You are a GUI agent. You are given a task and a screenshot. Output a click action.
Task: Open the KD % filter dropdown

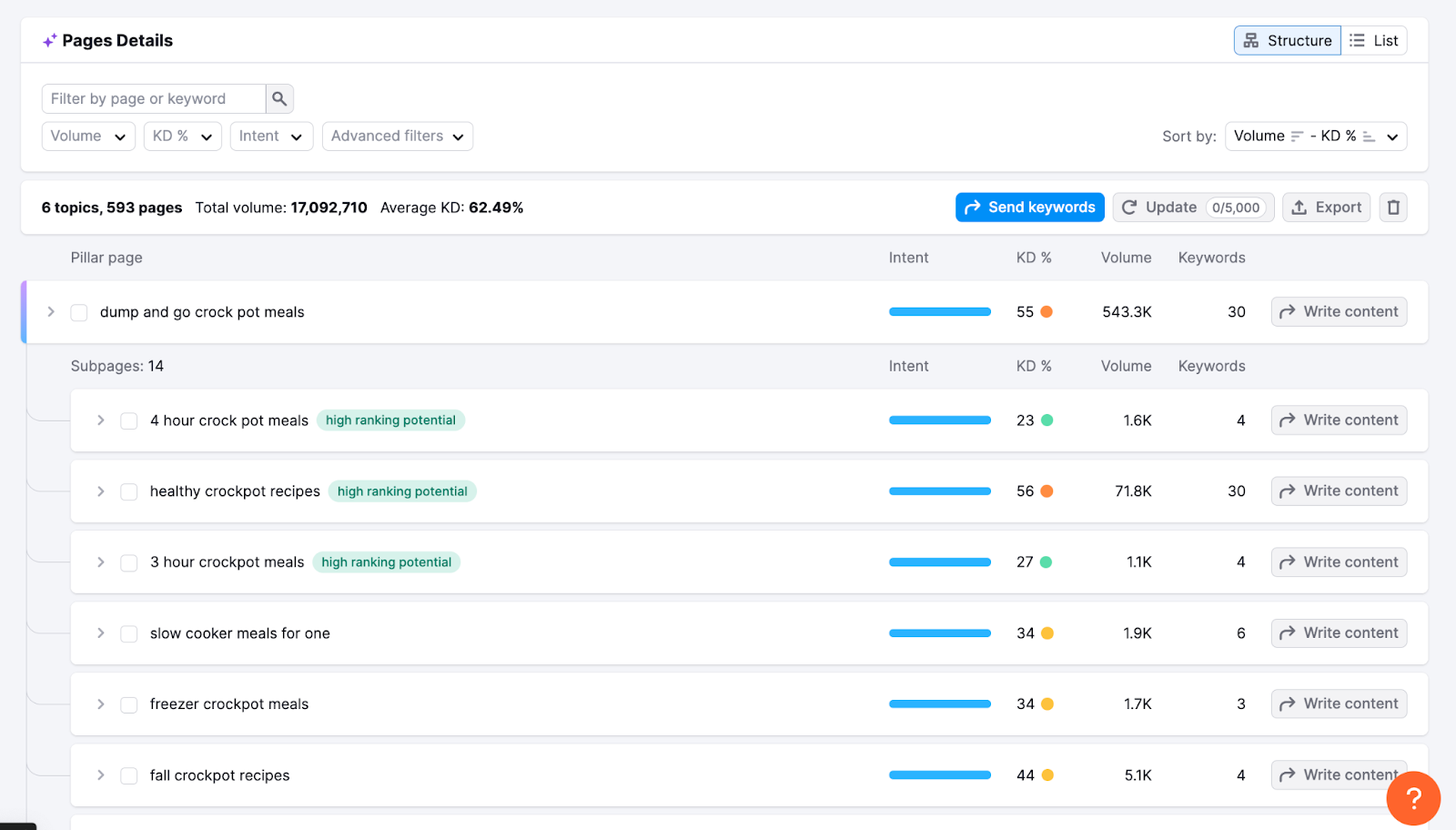183,137
